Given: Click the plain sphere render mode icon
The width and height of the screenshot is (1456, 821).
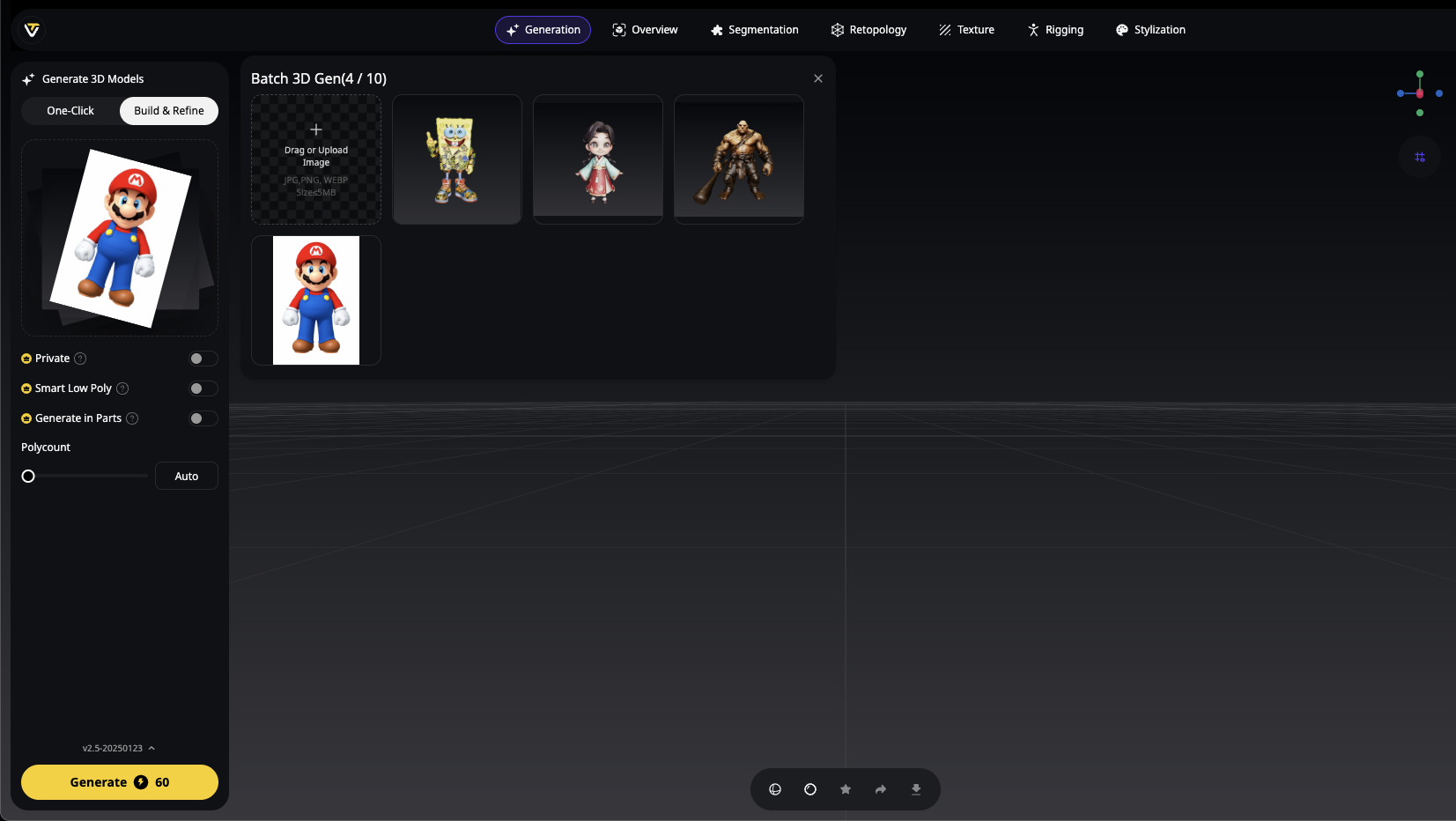Looking at the screenshot, I should pyautogui.click(x=810, y=789).
